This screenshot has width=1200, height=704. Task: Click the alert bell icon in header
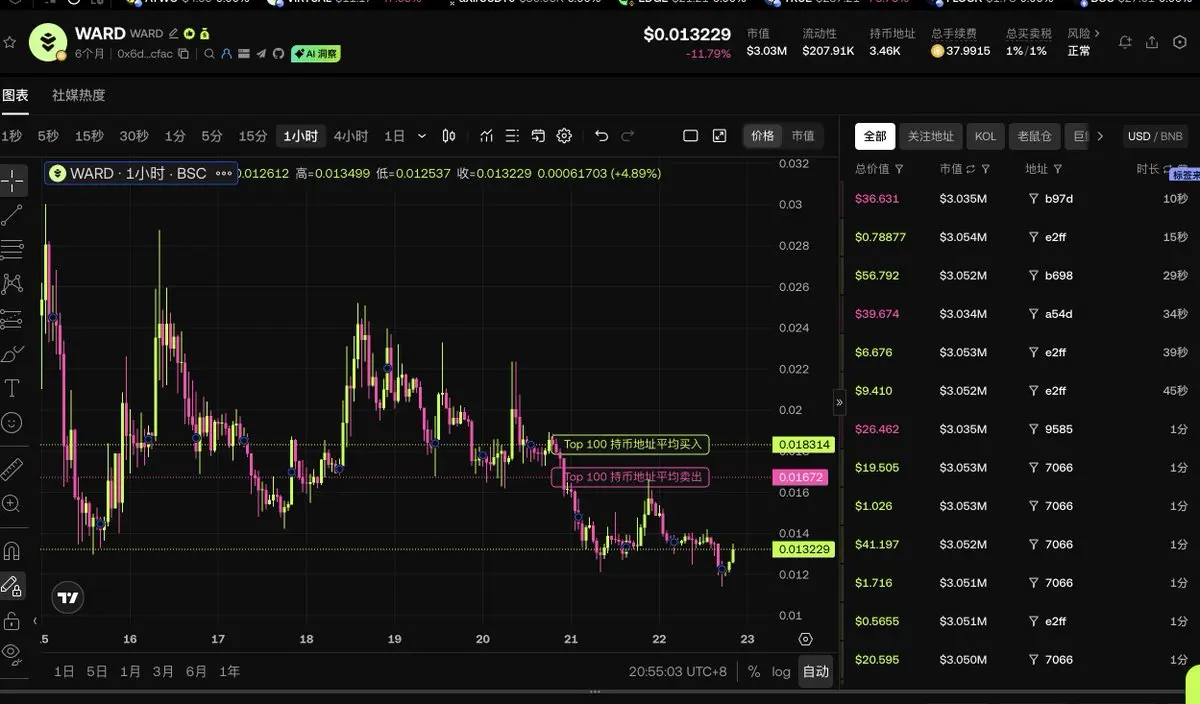point(1125,42)
